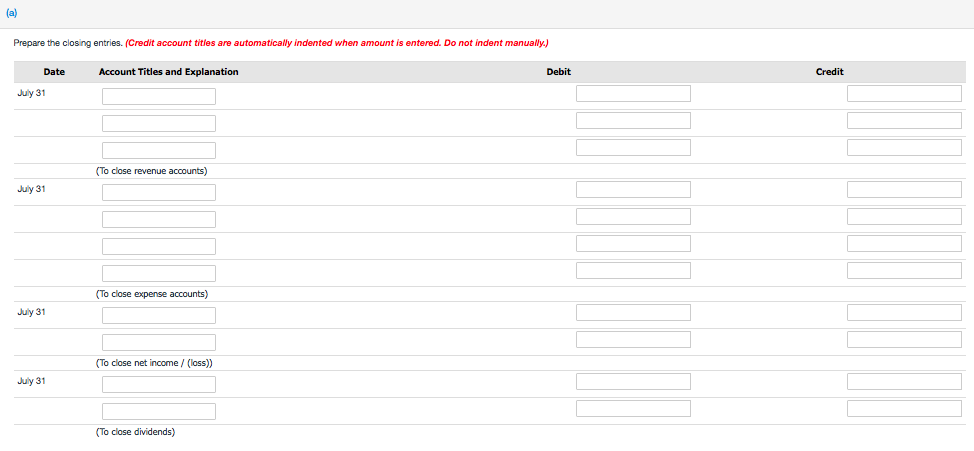This screenshot has height=451, width=974.
Task: Select fourth account title field of expense entry
Action: [158, 273]
